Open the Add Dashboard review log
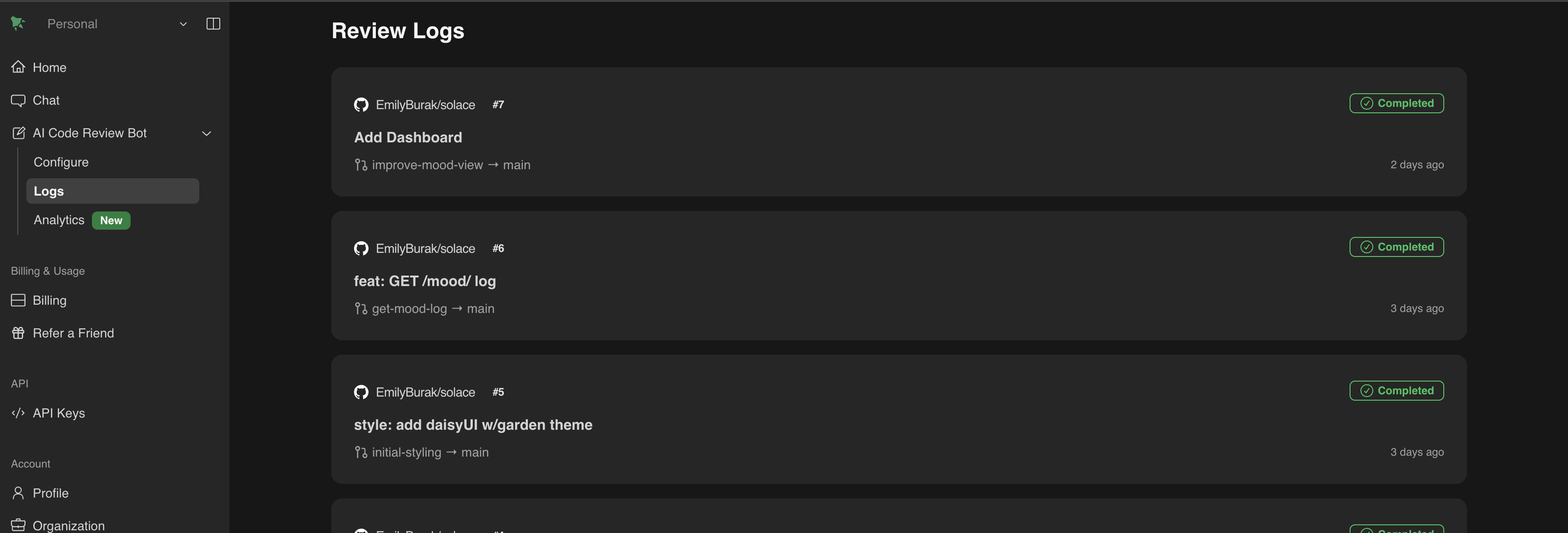The height and width of the screenshot is (533, 1568). click(408, 137)
